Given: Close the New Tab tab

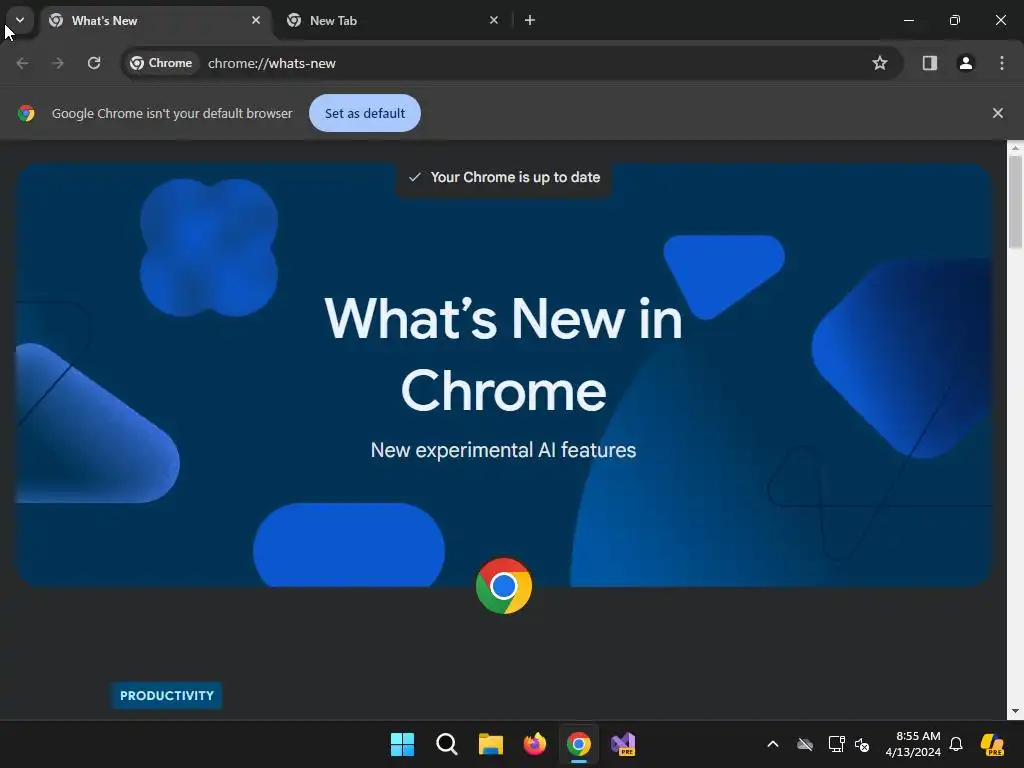Looking at the screenshot, I should coord(494,20).
